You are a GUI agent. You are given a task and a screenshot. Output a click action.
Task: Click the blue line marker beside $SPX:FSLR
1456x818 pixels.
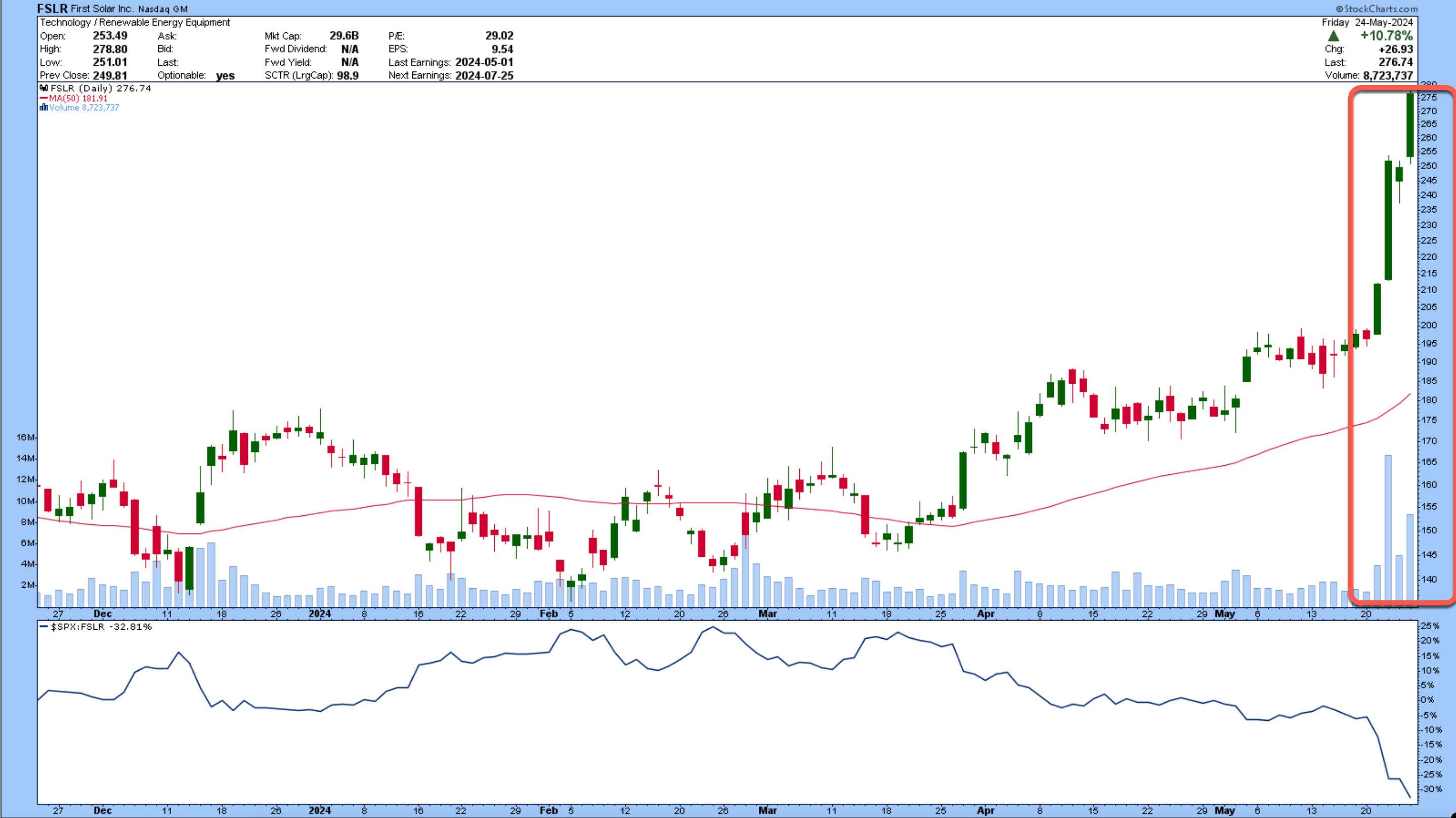[x=44, y=627]
